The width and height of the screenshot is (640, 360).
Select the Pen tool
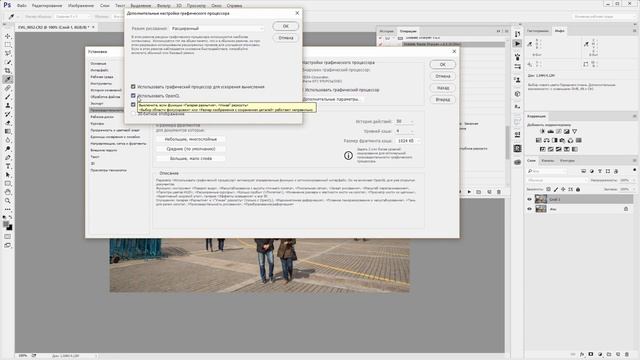point(8,158)
